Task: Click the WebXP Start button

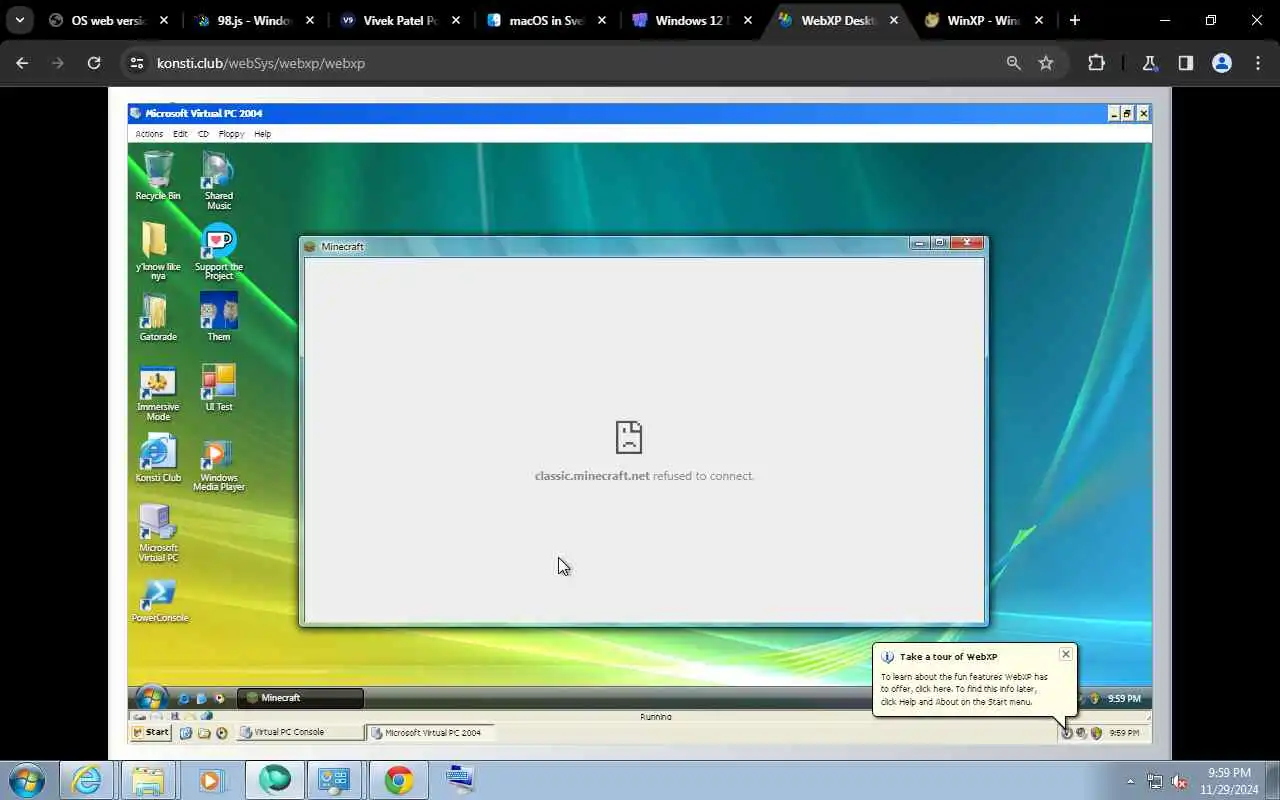Action: tap(151, 732)
